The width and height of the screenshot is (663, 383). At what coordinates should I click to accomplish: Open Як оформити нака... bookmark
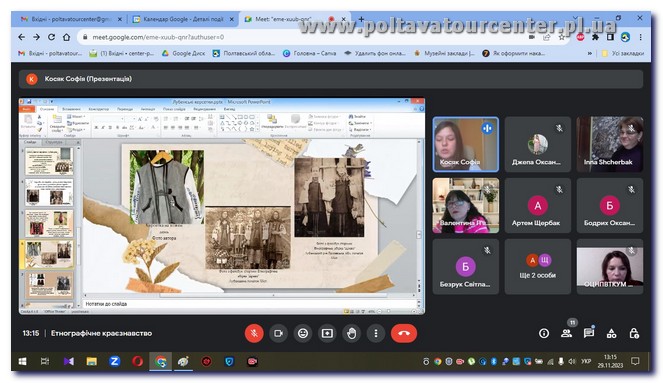513,53
